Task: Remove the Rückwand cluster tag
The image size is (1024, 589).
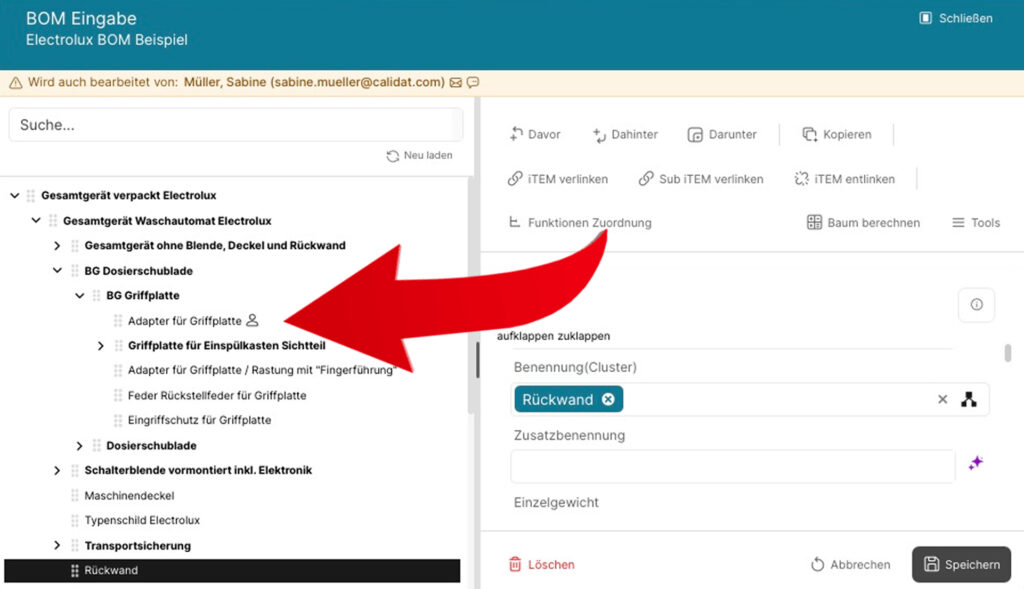Action: 608,400
